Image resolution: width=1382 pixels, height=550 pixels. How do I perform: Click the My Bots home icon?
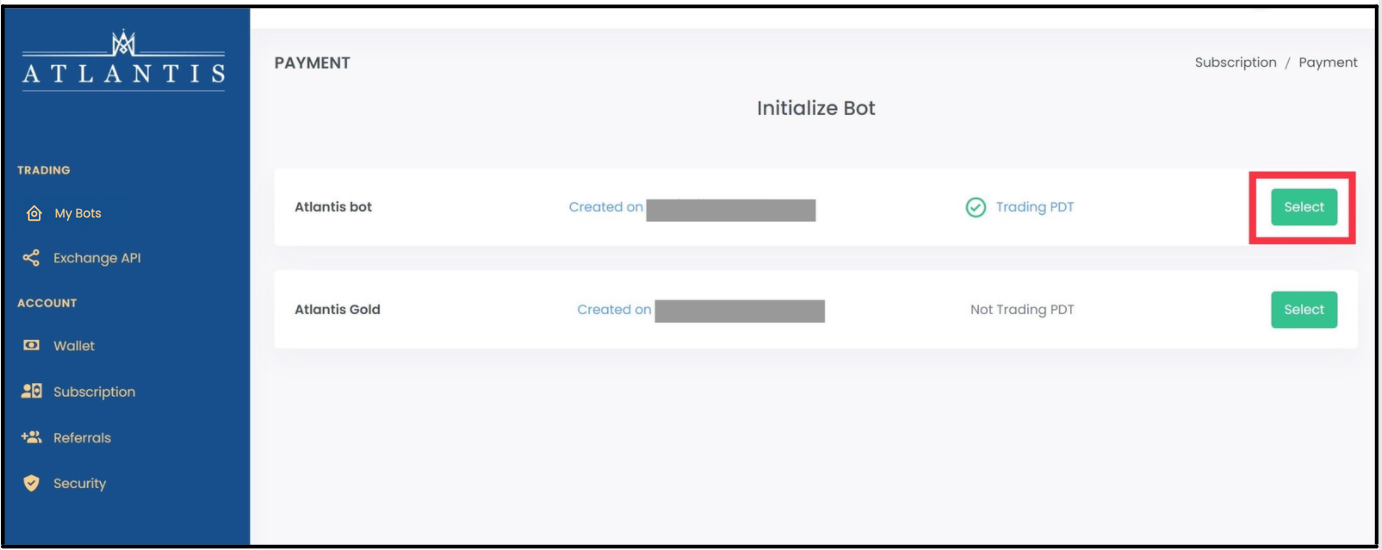pyautogui.click(x=32, y=213)
